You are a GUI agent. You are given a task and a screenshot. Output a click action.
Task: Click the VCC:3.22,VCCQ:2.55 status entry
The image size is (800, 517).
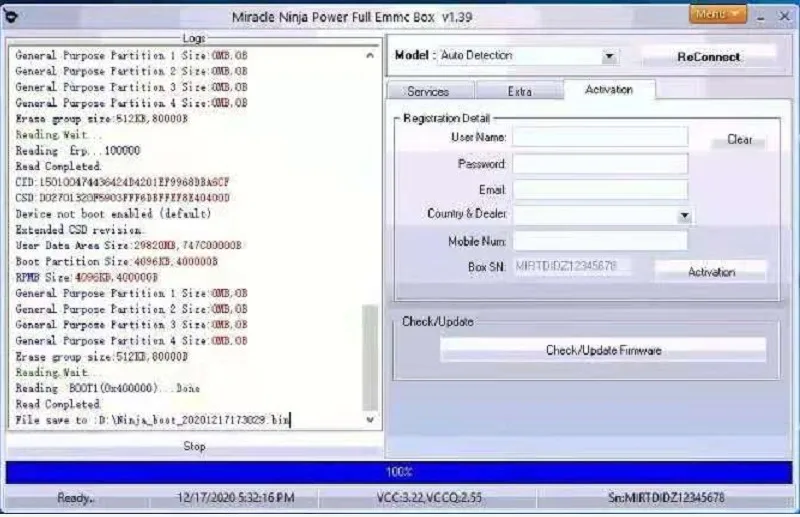coord(429,498)
